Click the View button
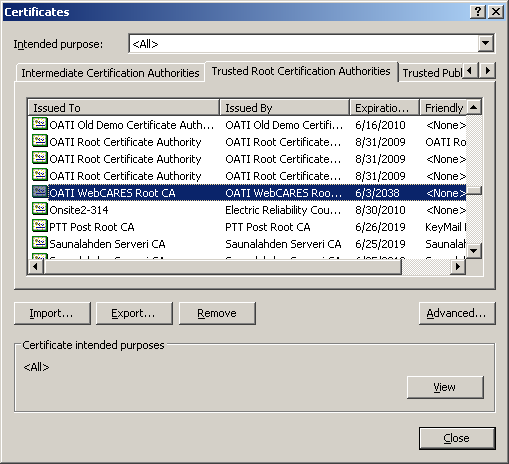 (445, 387)
